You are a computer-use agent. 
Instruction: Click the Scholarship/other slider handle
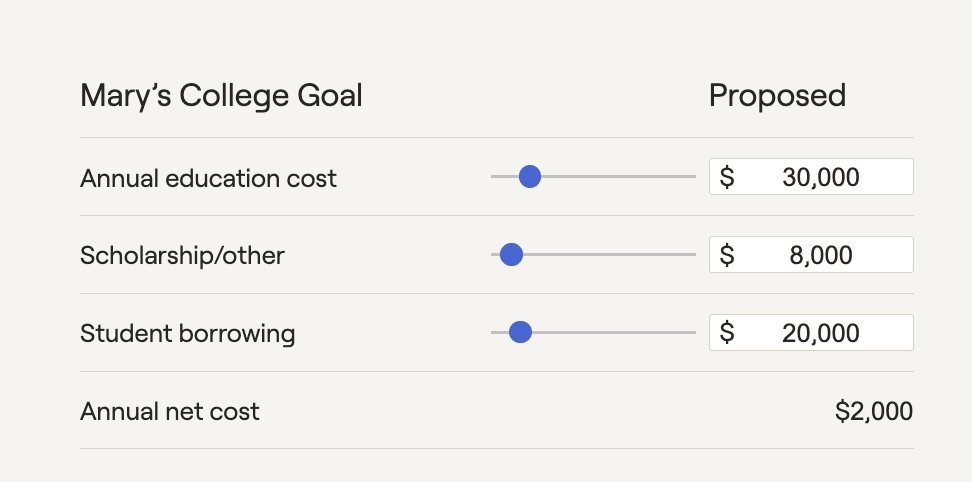pos(511,255)
